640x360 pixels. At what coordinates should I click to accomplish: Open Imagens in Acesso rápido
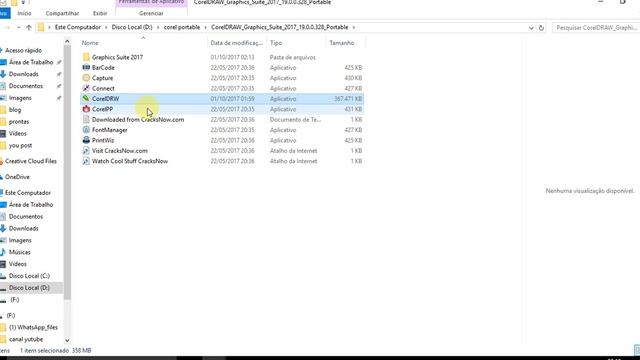(x=20, y=98)
